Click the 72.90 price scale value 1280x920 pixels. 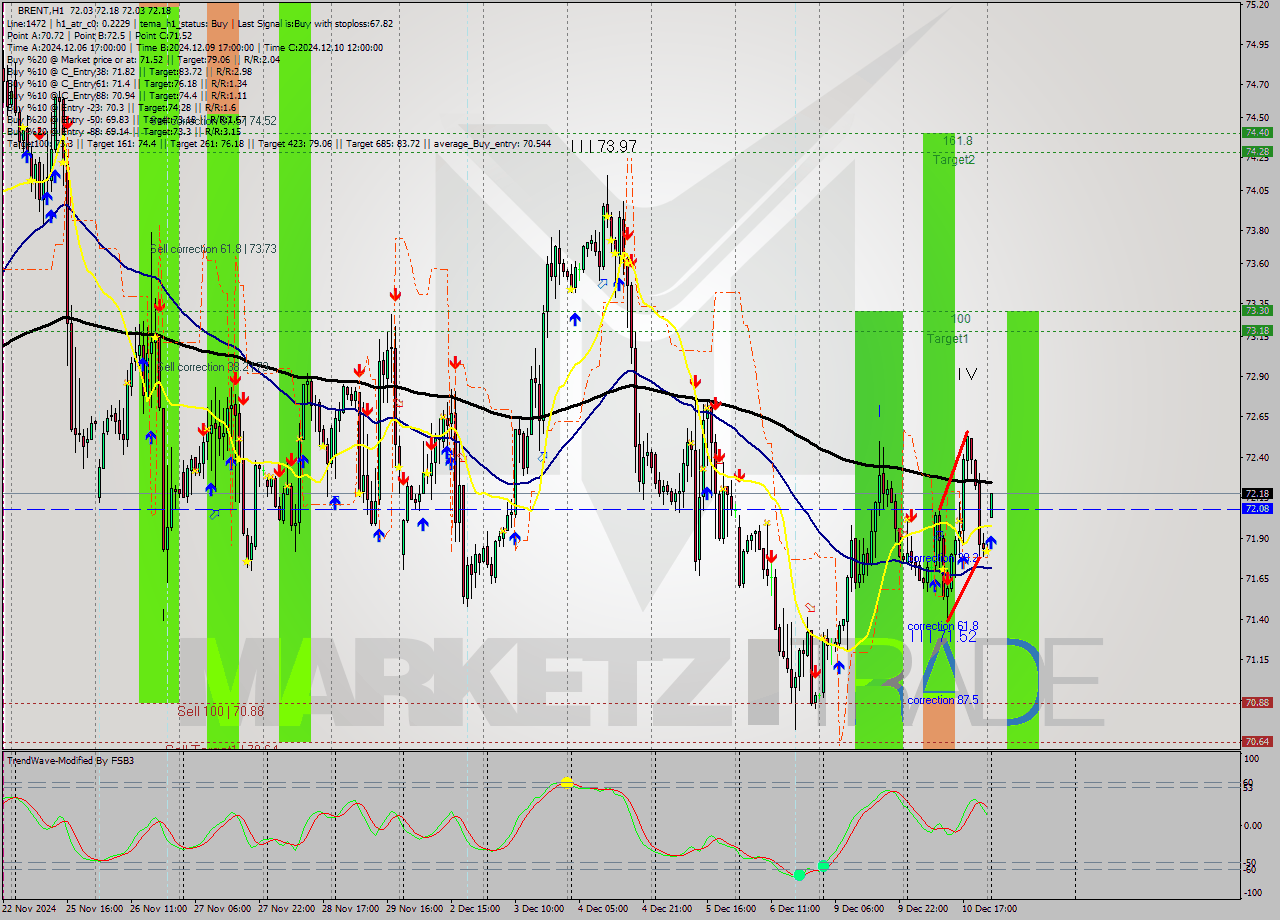pos(1256,377)
